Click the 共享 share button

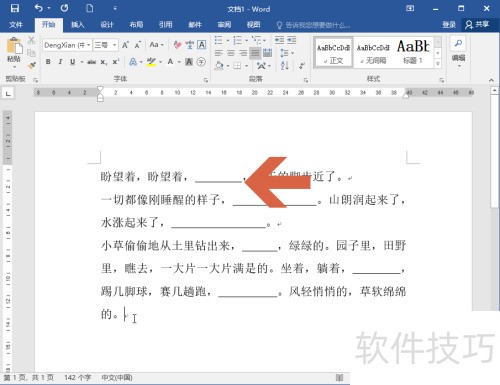point(478,24)
